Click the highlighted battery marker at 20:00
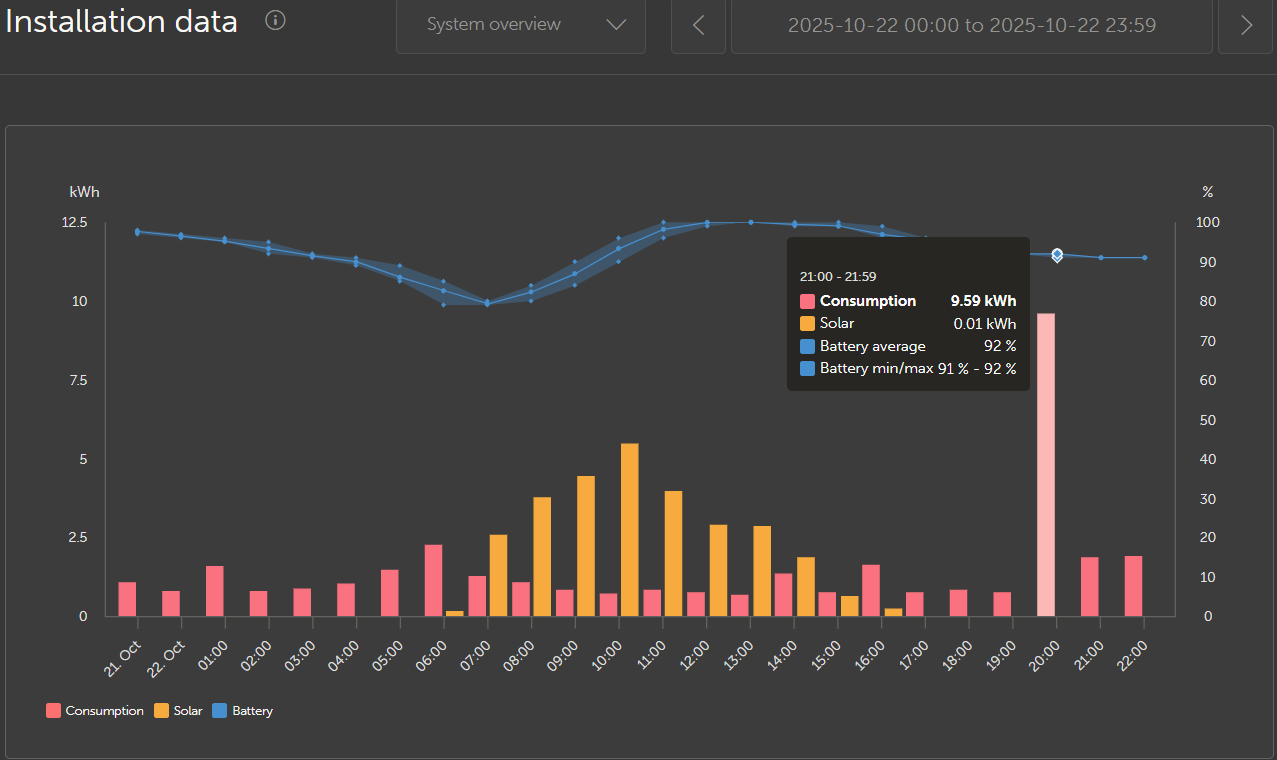The height and width of the screenshot is (760, 1277). click(1057, 256)
